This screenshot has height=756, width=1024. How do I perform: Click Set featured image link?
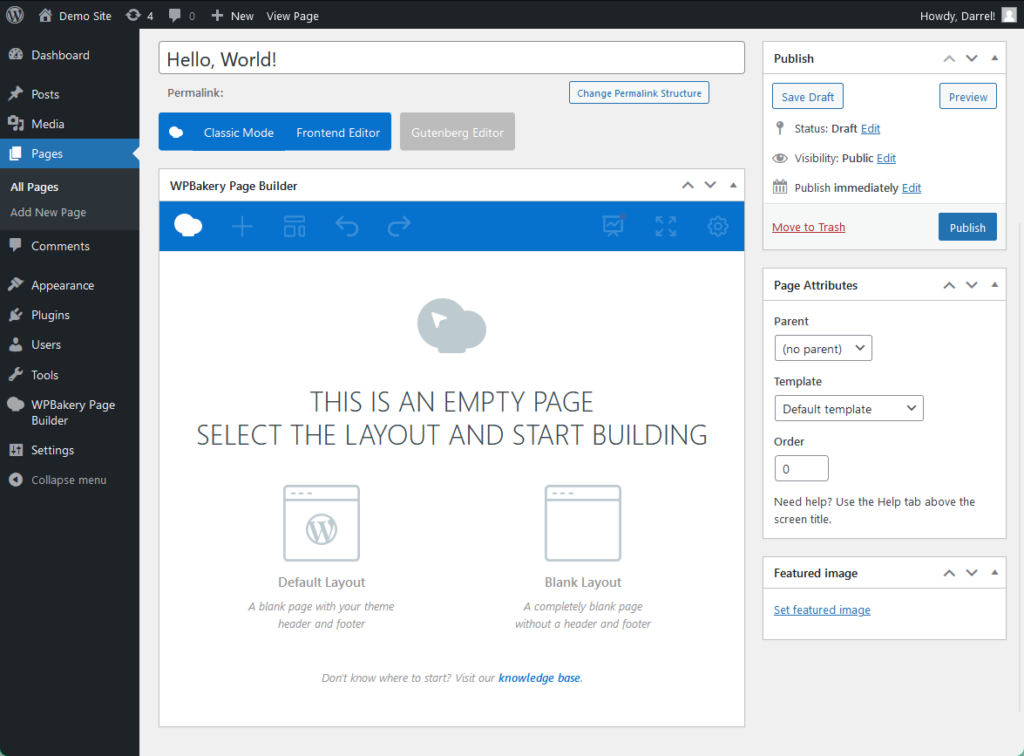(822, 610)
